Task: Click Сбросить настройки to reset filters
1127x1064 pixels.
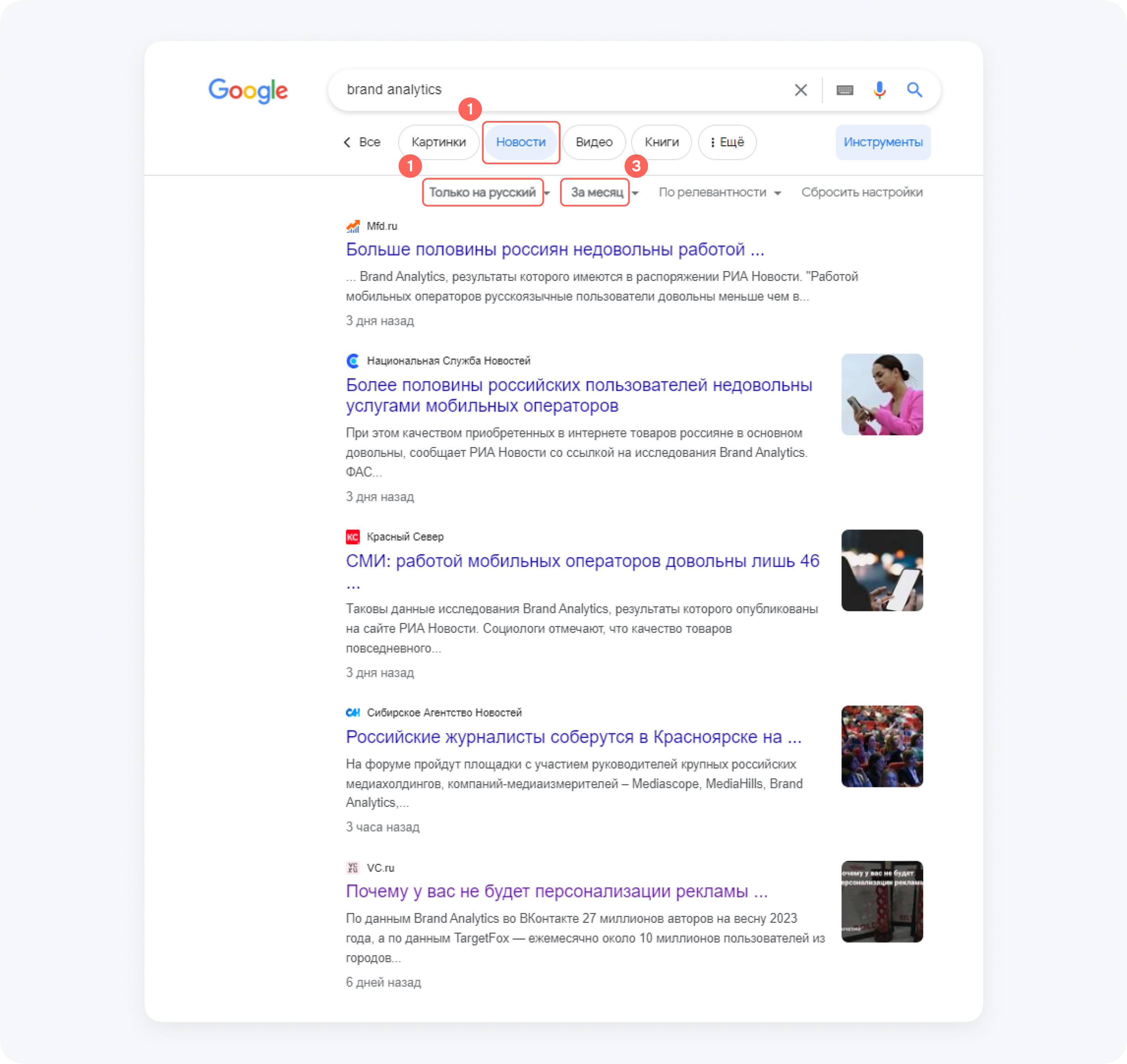Action: (x=861, y=192)
